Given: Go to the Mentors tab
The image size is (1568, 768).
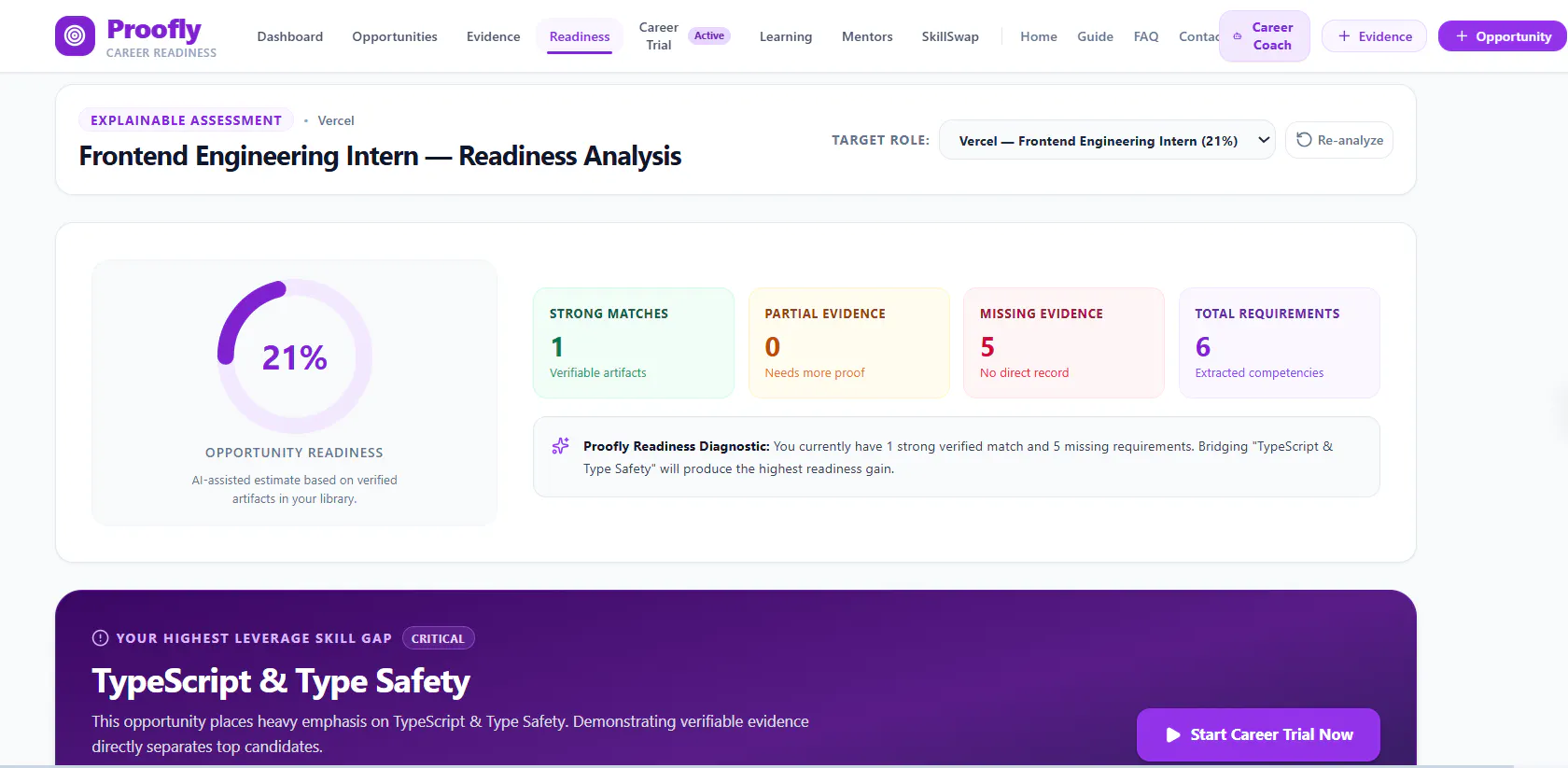Looking at the screenshot, I should pos(867,36).
